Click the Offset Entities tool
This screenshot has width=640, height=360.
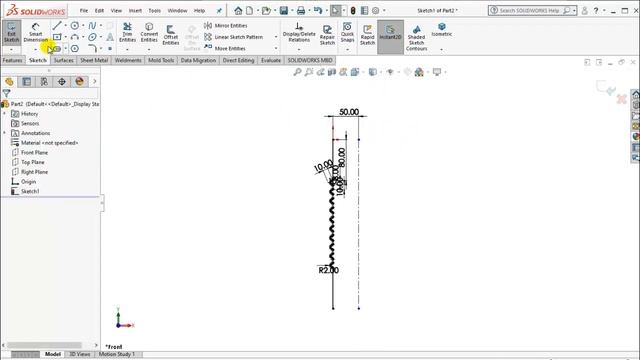pos(171,34)
